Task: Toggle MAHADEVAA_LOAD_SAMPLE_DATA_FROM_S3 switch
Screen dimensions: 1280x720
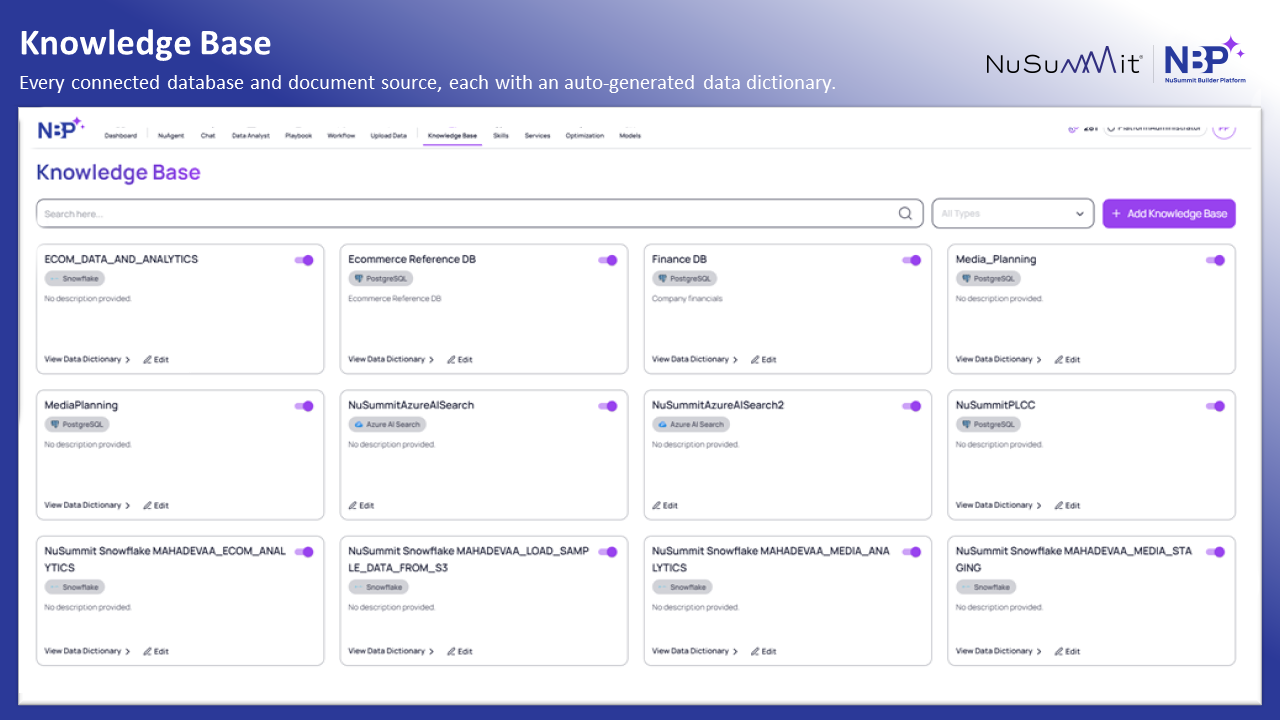Action: click(608, 552)
